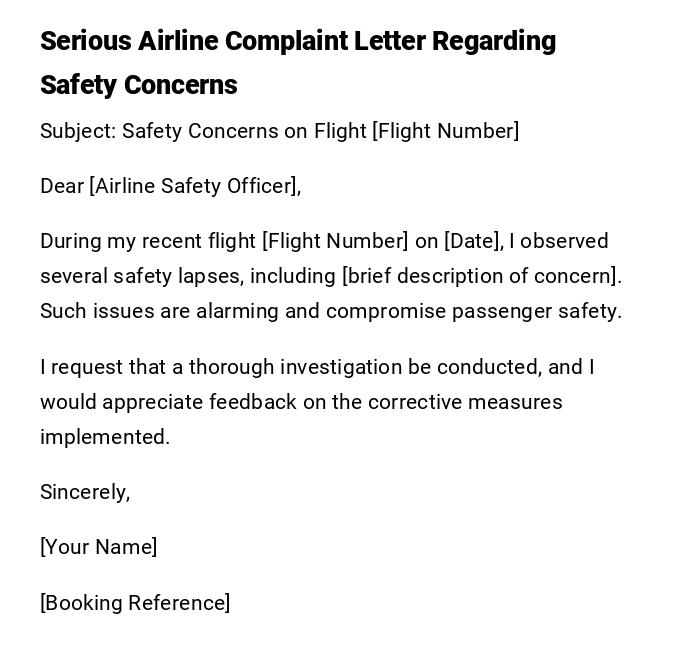700x665 pixels.
Task: Select [Flight Number] placeholder in Subject line
Action: 445,131
